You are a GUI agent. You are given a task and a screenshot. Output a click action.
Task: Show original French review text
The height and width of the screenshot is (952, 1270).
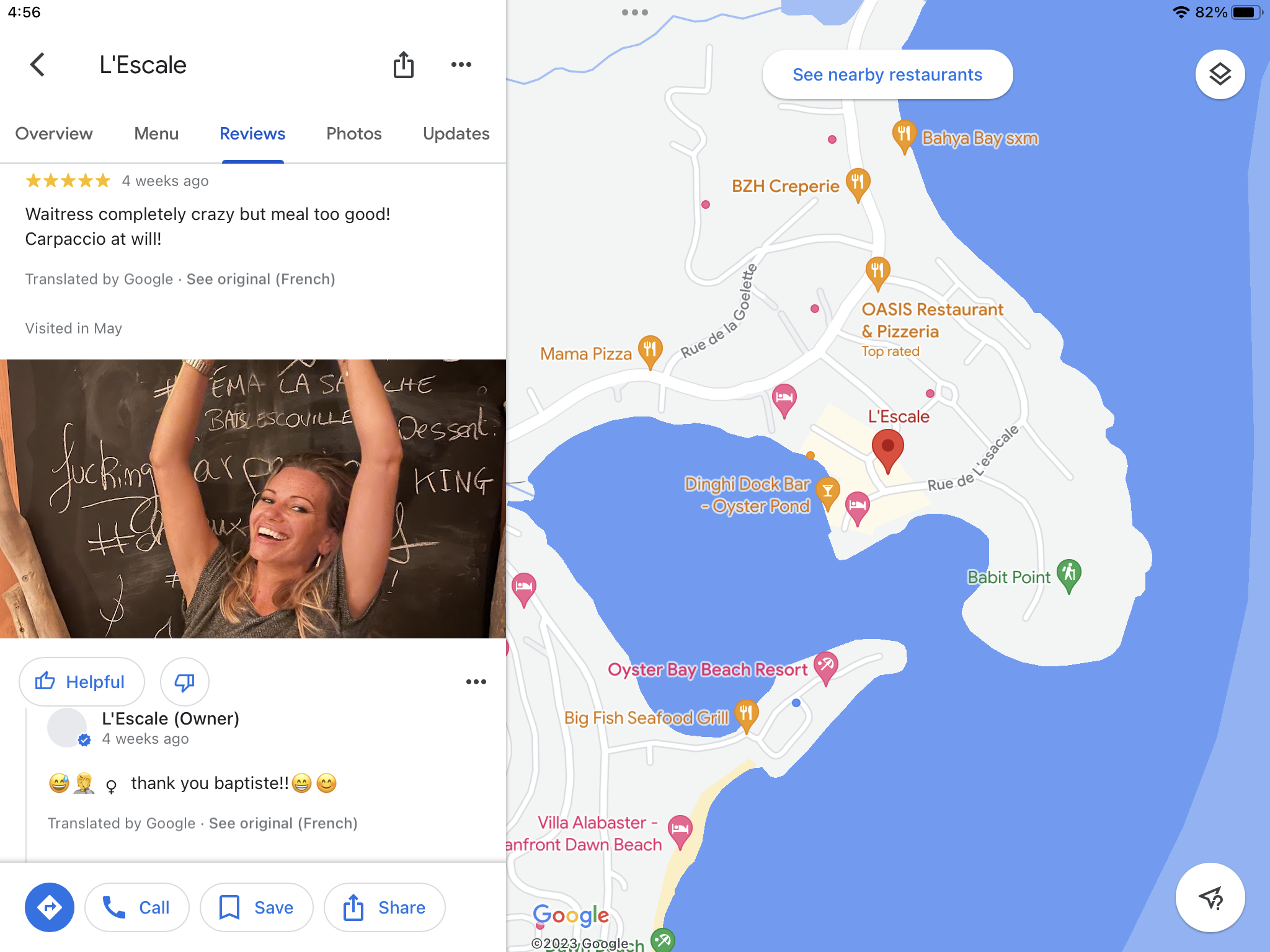260,279
